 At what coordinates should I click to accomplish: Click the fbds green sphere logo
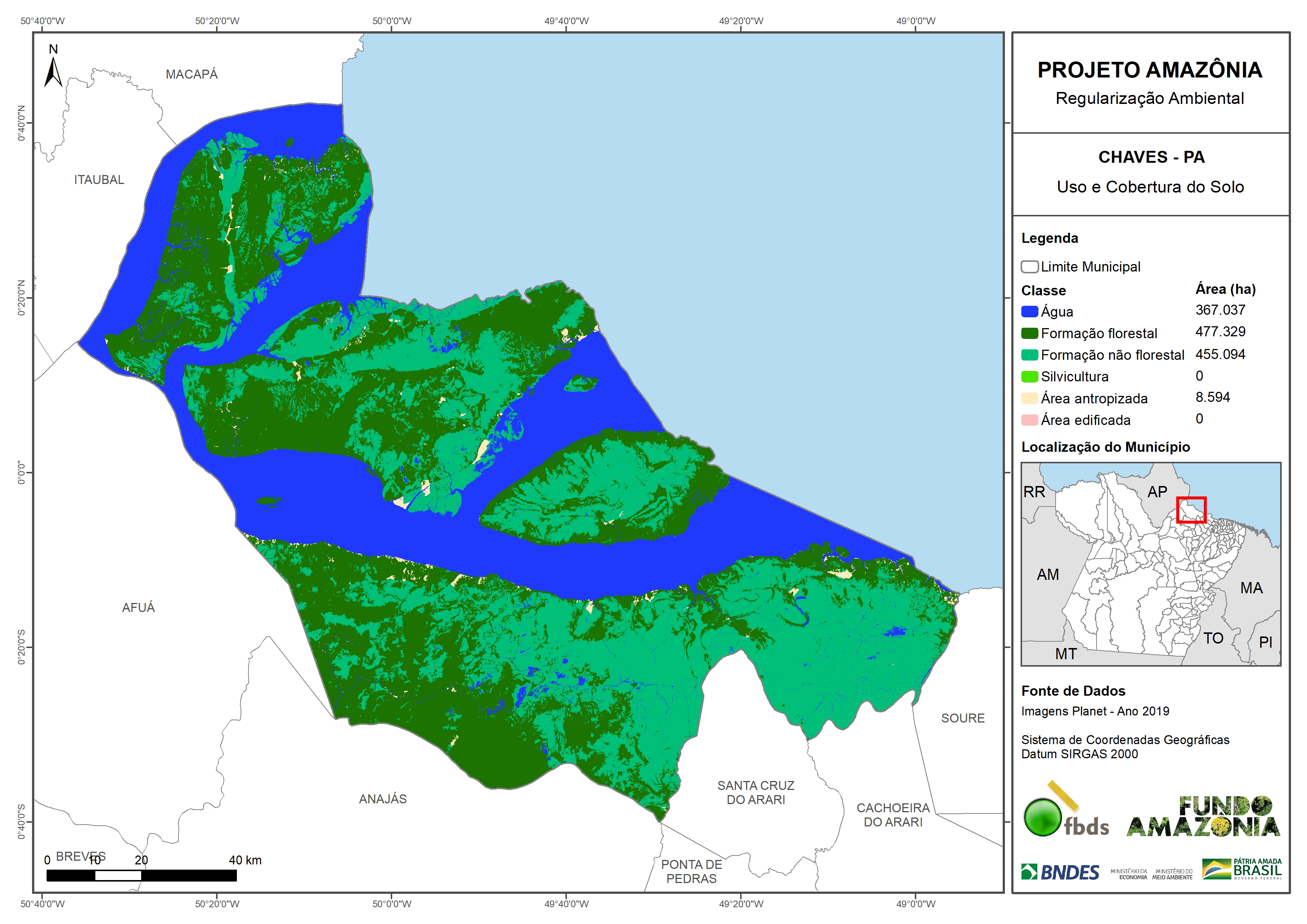[1043, 817]
